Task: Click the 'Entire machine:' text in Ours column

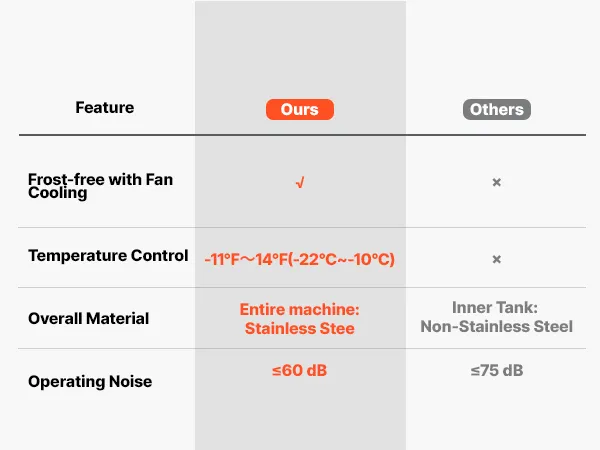Action: click(300, 309)
